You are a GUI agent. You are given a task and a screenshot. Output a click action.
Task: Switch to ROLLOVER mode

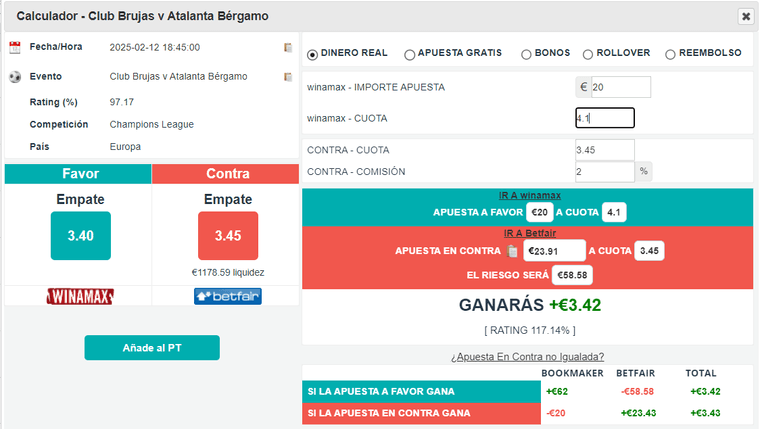[587, 55]
